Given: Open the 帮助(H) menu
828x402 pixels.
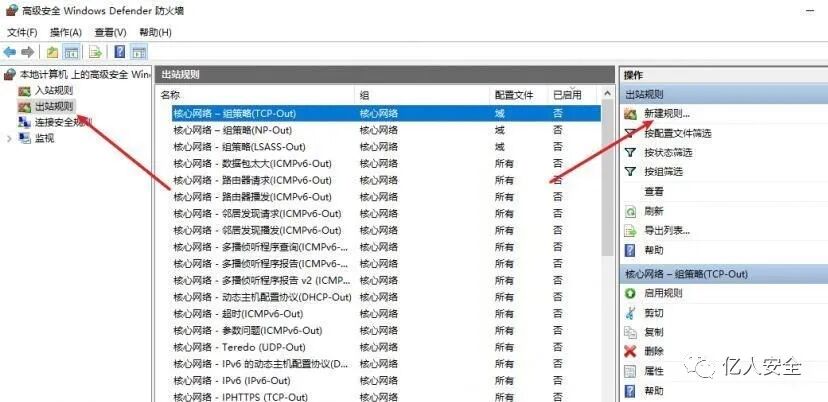Looking at the screenshot, I should point(155,32).
